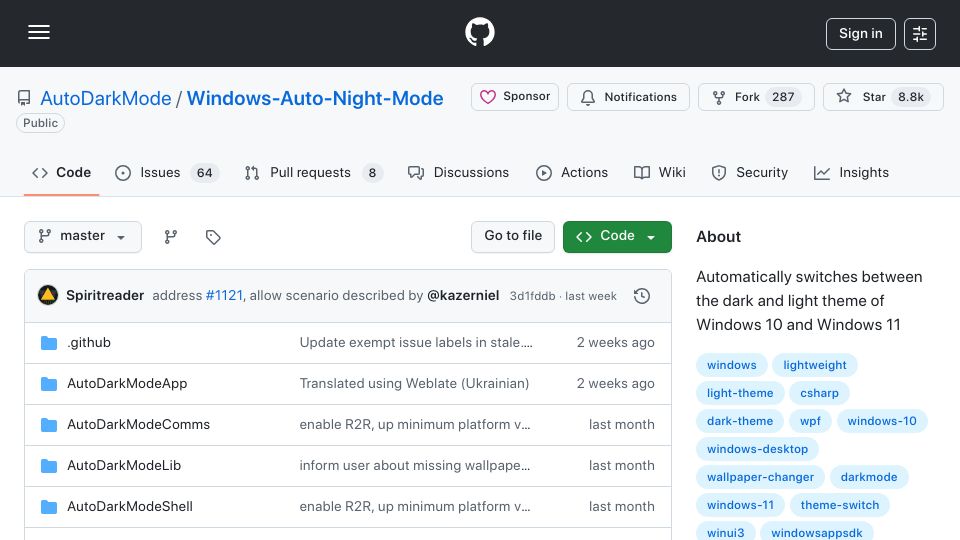Screen dimensions: 960x540
Task: Click the star count 8.8k
Action: pos(910,97)
